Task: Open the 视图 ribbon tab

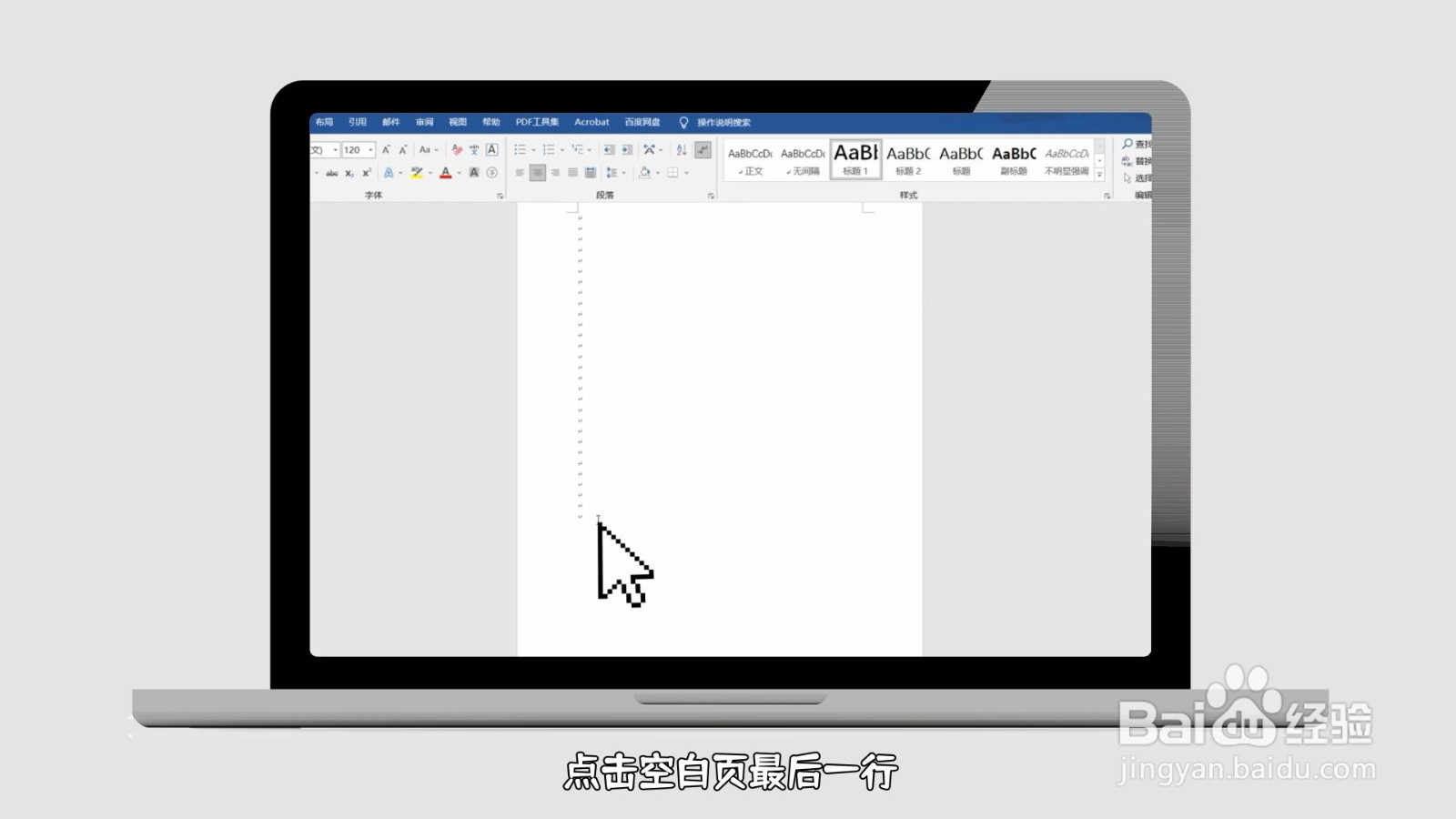Action: pyautogui.click(x=458, y=122)
